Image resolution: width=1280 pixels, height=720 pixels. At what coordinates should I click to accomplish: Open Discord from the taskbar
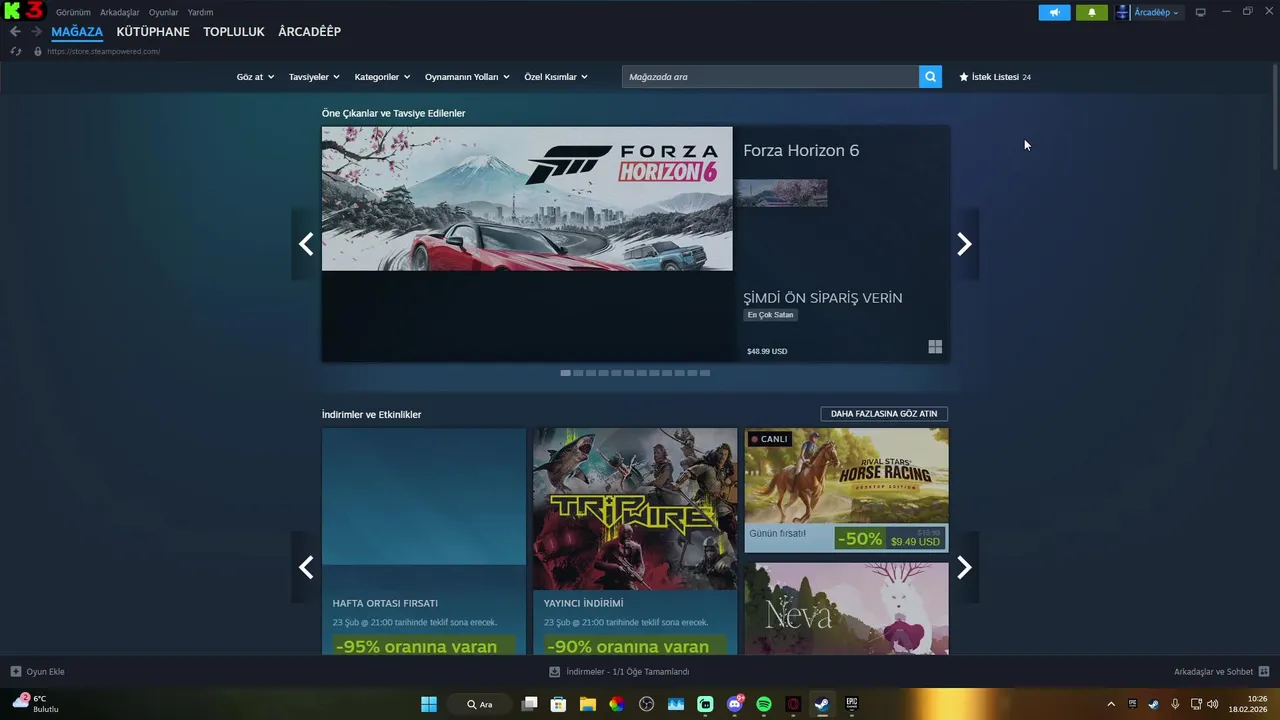735,704
